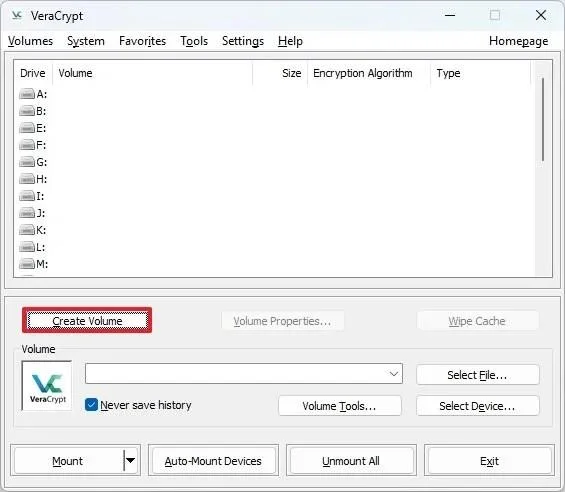Click the Select File... button
565x492 pixels.
[477, 375]
